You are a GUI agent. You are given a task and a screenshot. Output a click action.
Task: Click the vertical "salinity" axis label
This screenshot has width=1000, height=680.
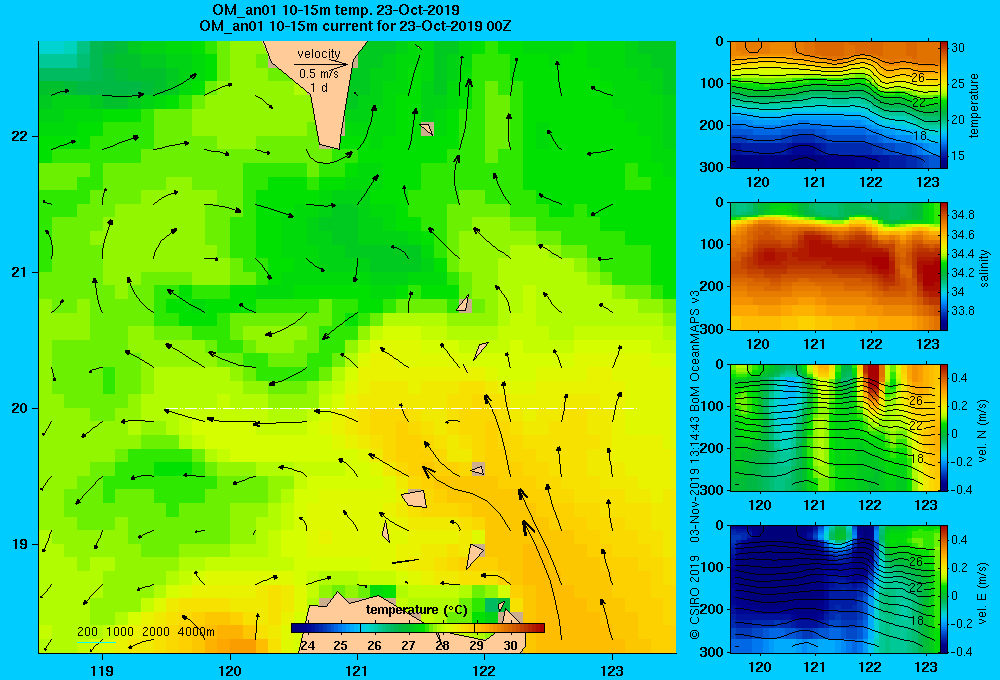point(985,268)
